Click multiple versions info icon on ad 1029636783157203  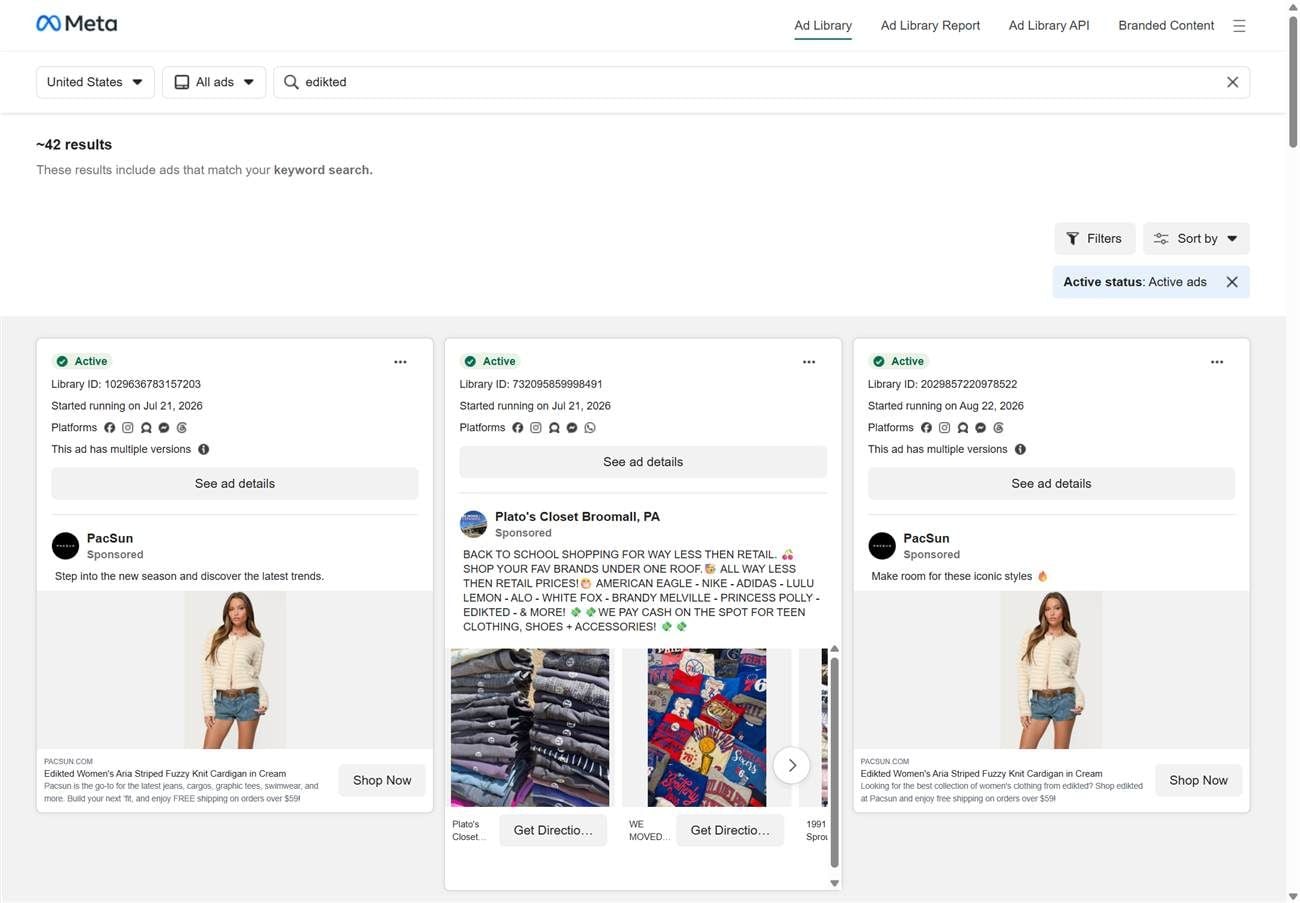click(204, 450)
